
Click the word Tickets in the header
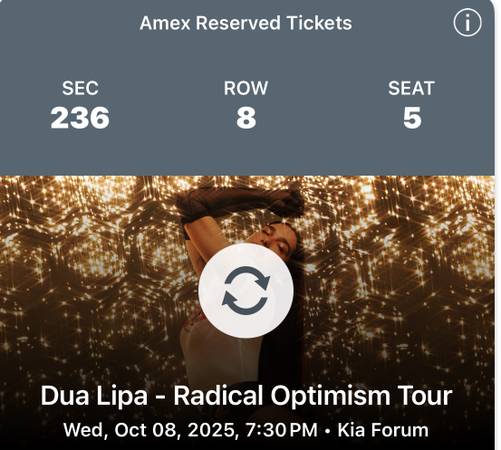pyautogui.click(x=319, y=23)
